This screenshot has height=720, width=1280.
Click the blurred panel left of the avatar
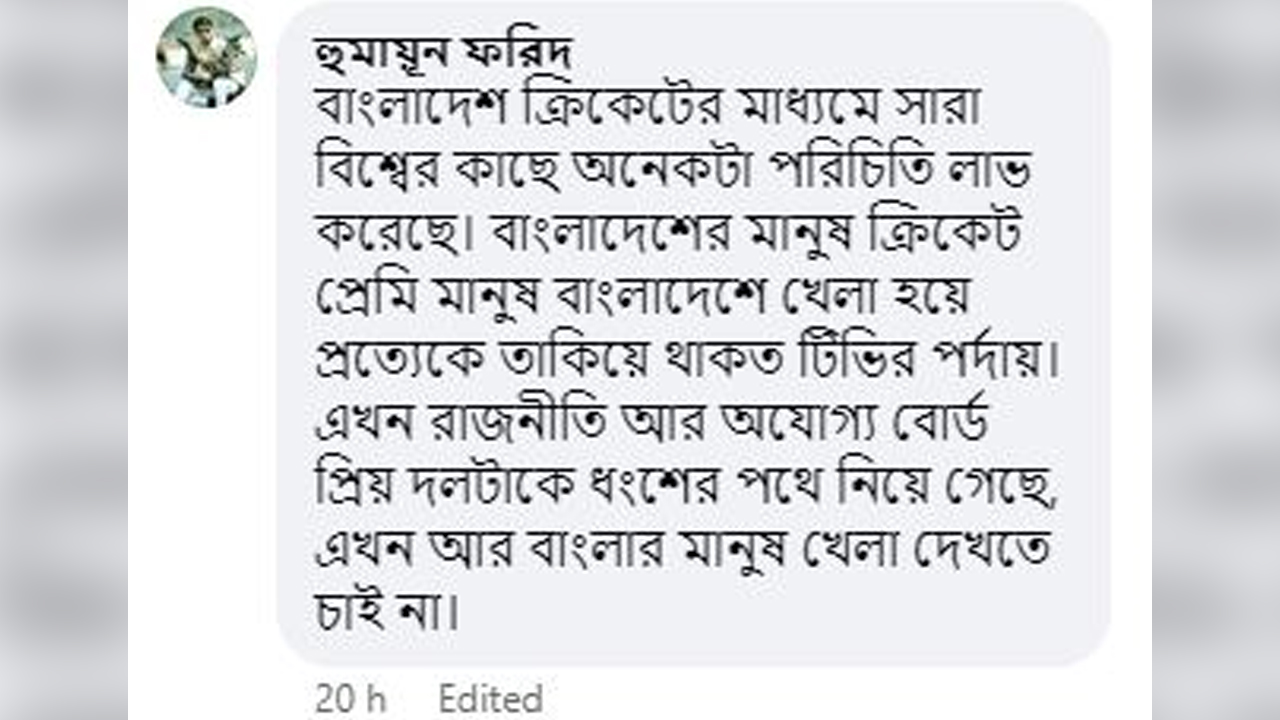click(x=64, y=360)
